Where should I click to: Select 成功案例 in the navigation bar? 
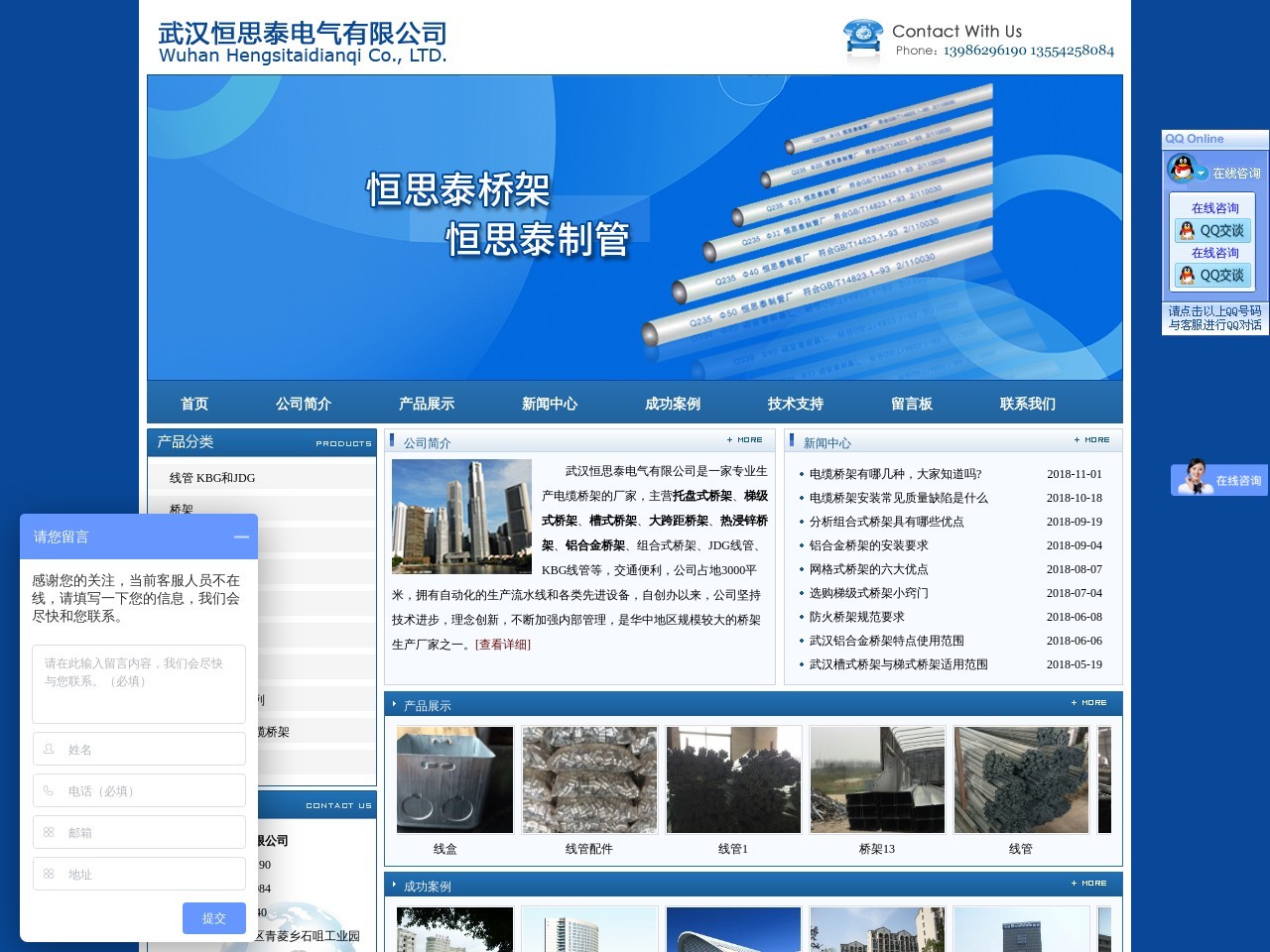pos(673,404)
